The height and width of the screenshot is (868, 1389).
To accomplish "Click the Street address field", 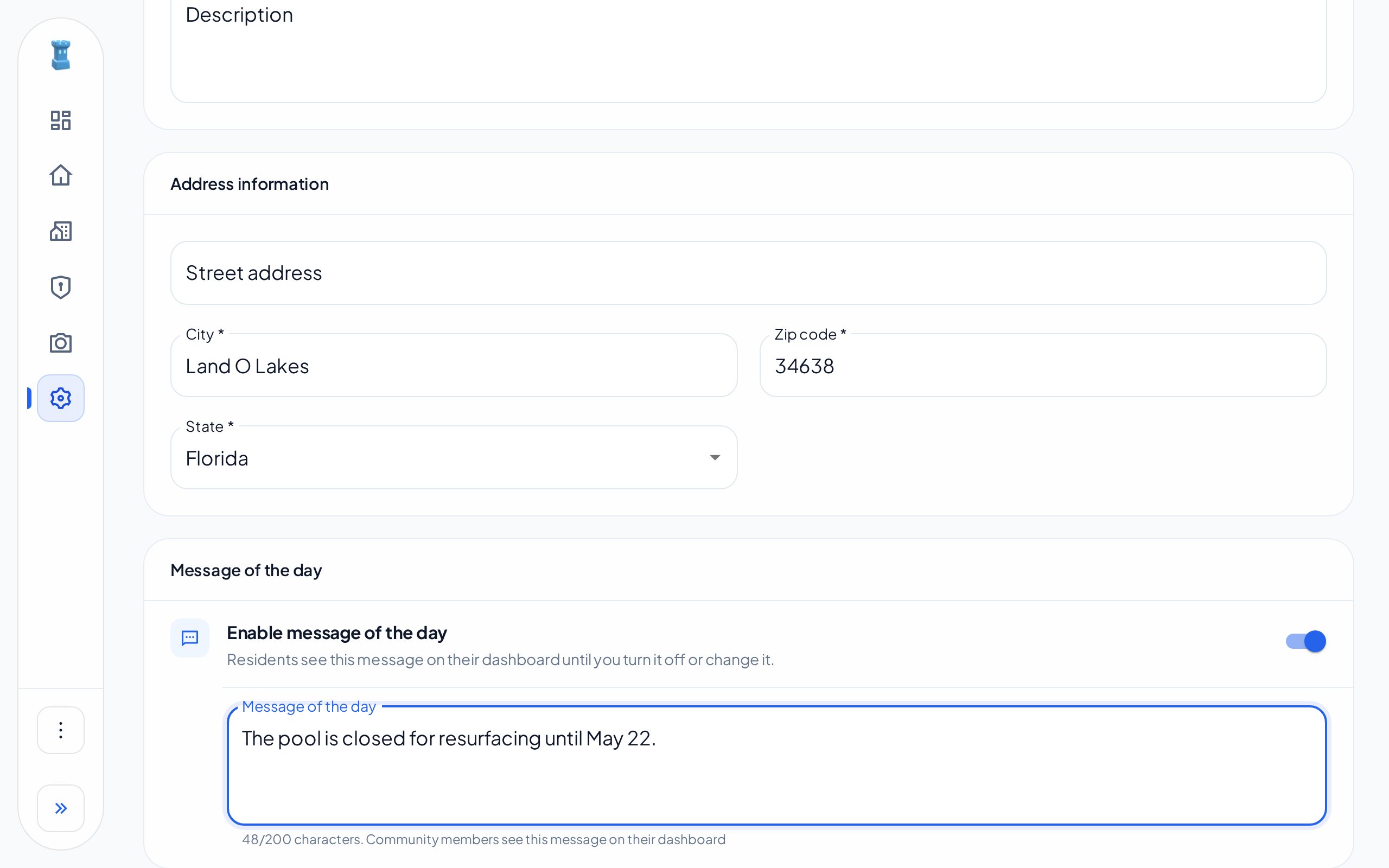I will point(748,273).
